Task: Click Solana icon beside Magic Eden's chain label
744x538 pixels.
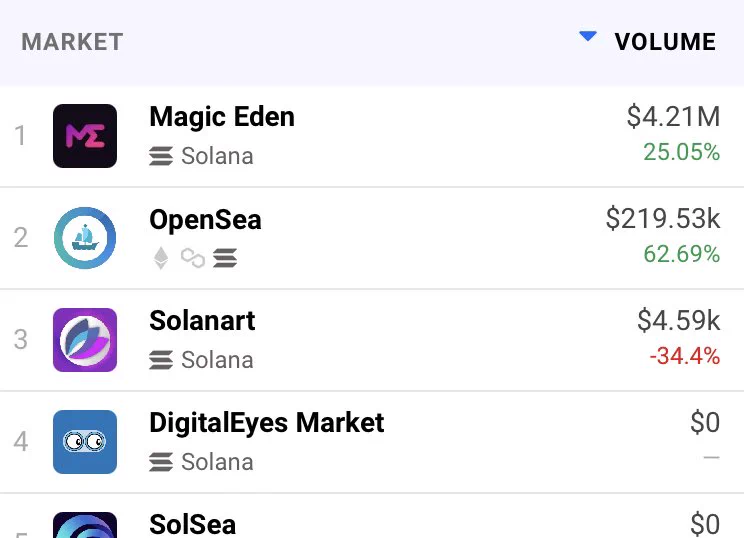Action: [161, 156]
